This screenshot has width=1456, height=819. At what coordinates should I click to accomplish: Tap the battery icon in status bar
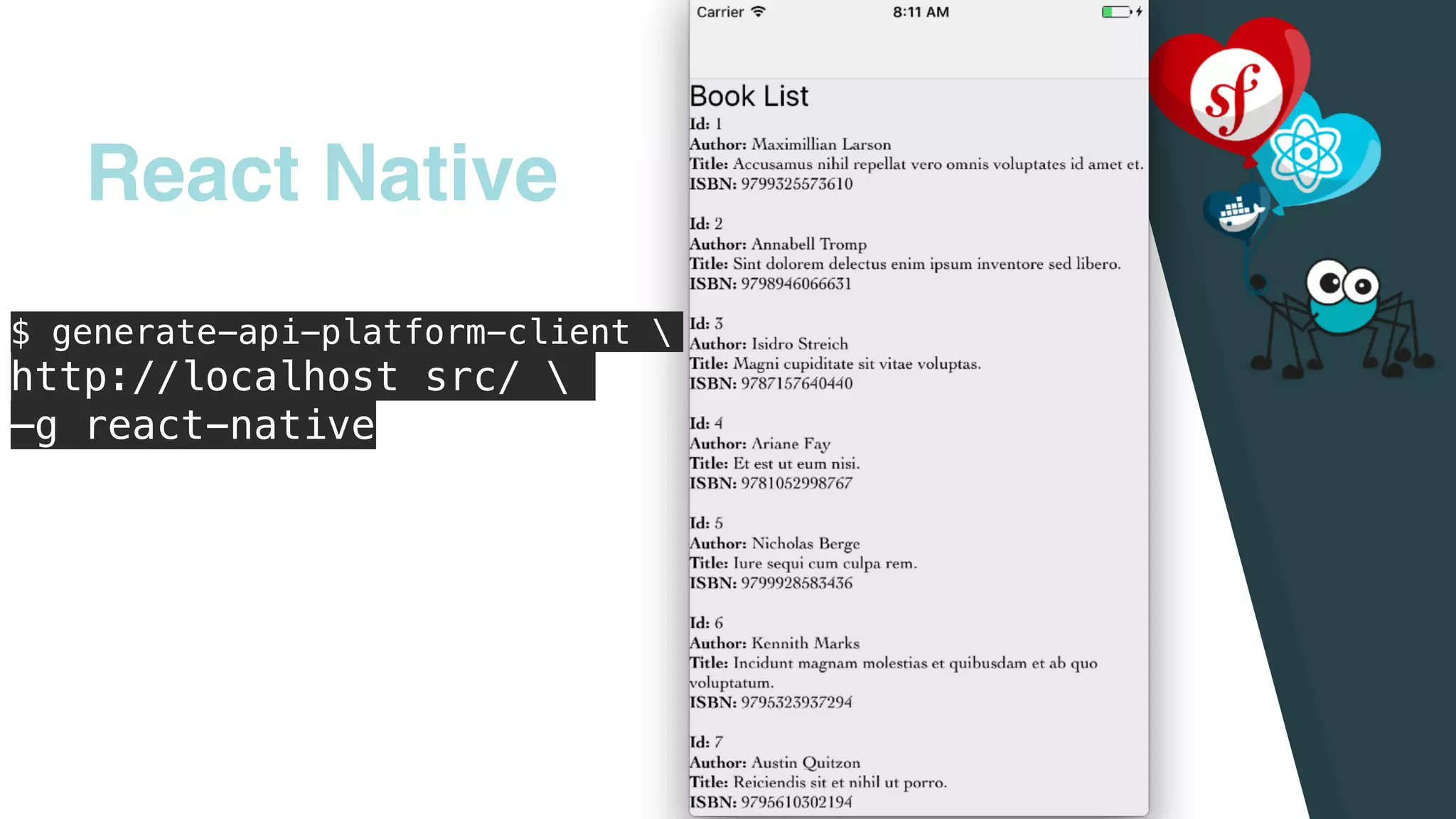point(1116,11)
